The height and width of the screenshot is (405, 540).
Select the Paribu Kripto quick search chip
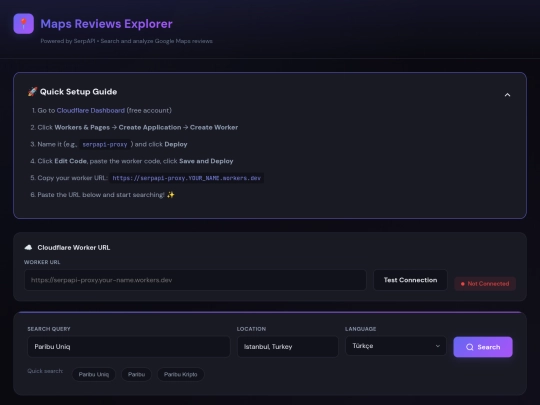[180, 374]
